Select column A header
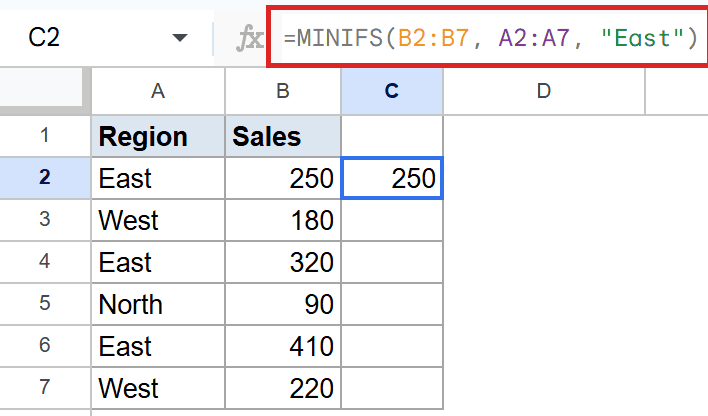 tap(158, 91)
